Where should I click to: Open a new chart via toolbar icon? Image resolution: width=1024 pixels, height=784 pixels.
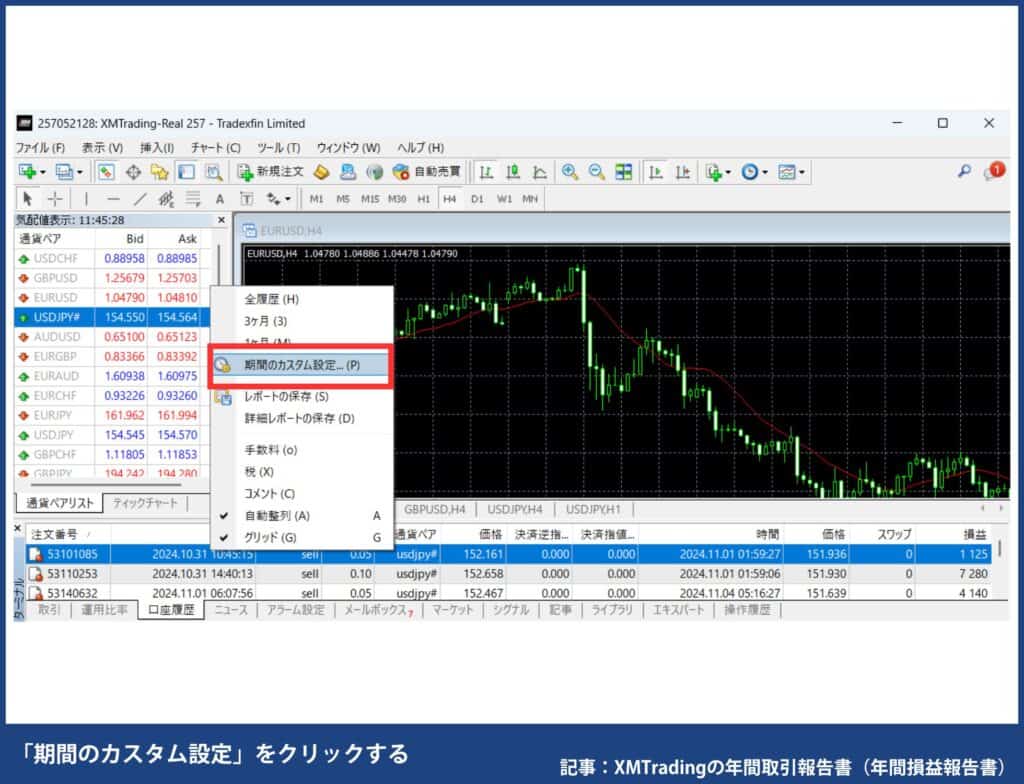click(27, 172)
